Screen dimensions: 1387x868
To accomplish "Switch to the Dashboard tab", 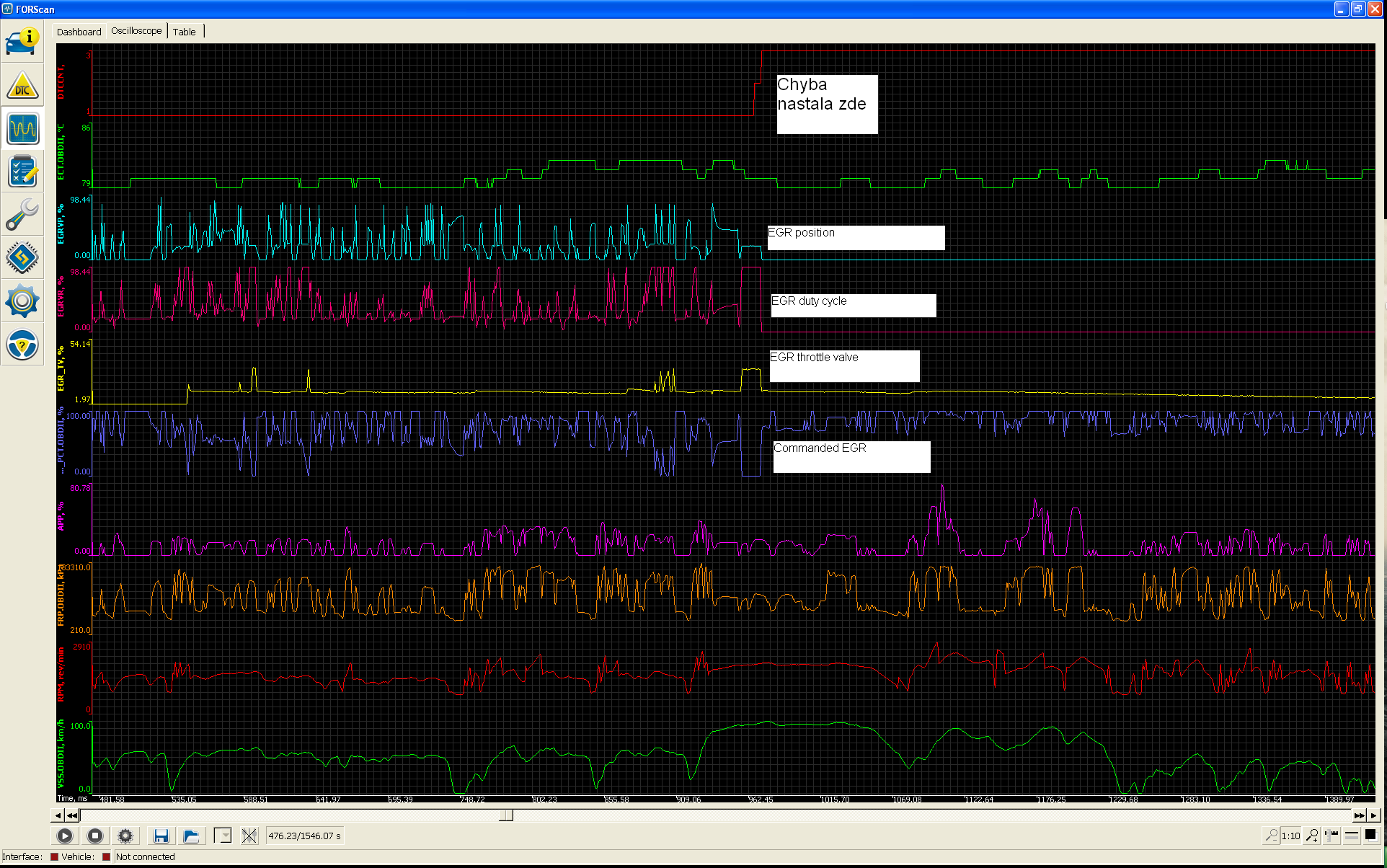I will (79, 32).
